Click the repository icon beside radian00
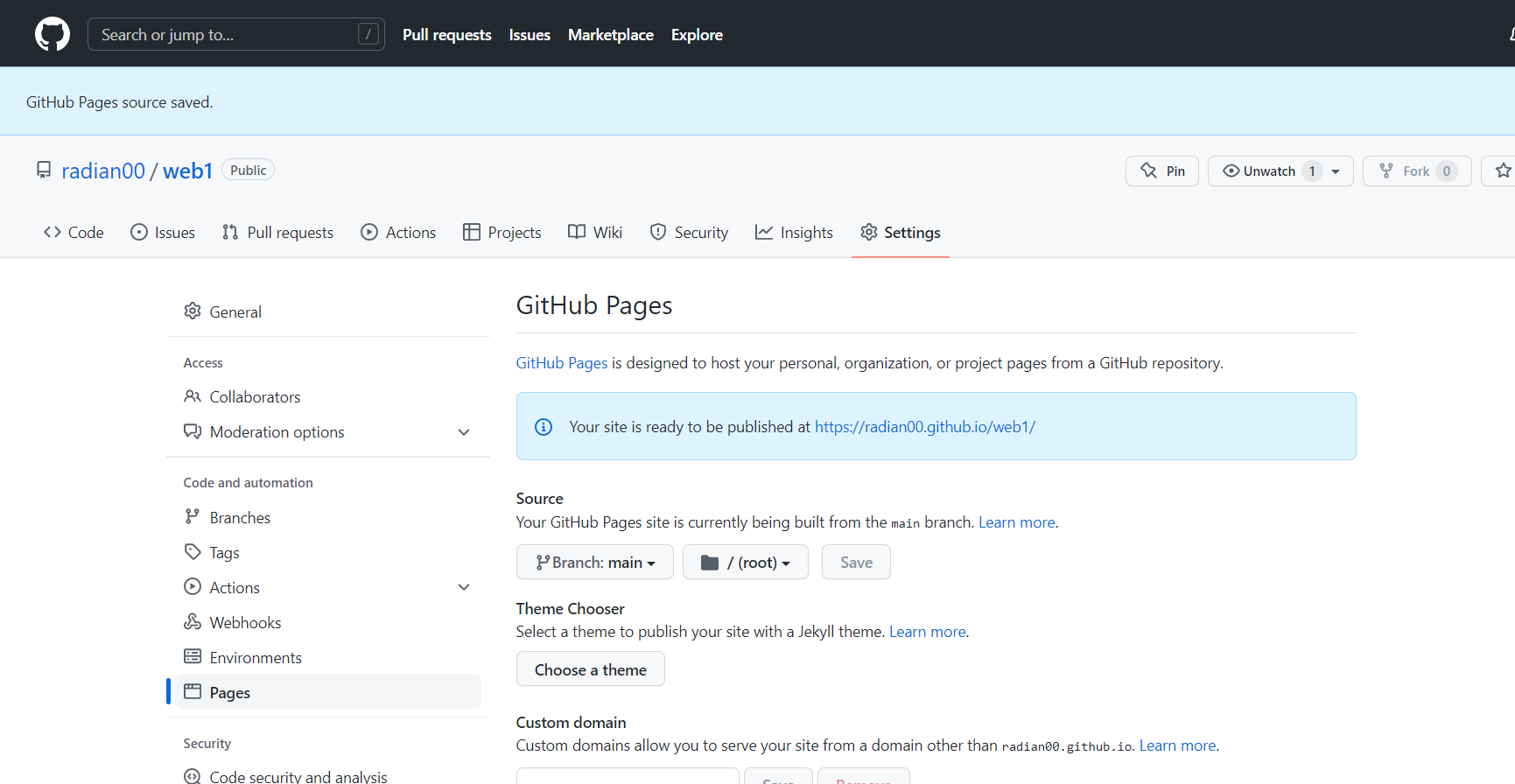 [43, 170]
